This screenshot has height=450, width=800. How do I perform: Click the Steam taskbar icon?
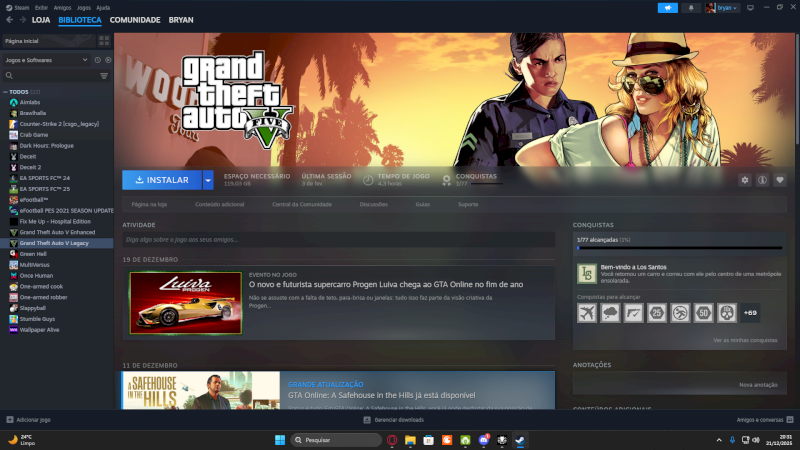(520, 440)
